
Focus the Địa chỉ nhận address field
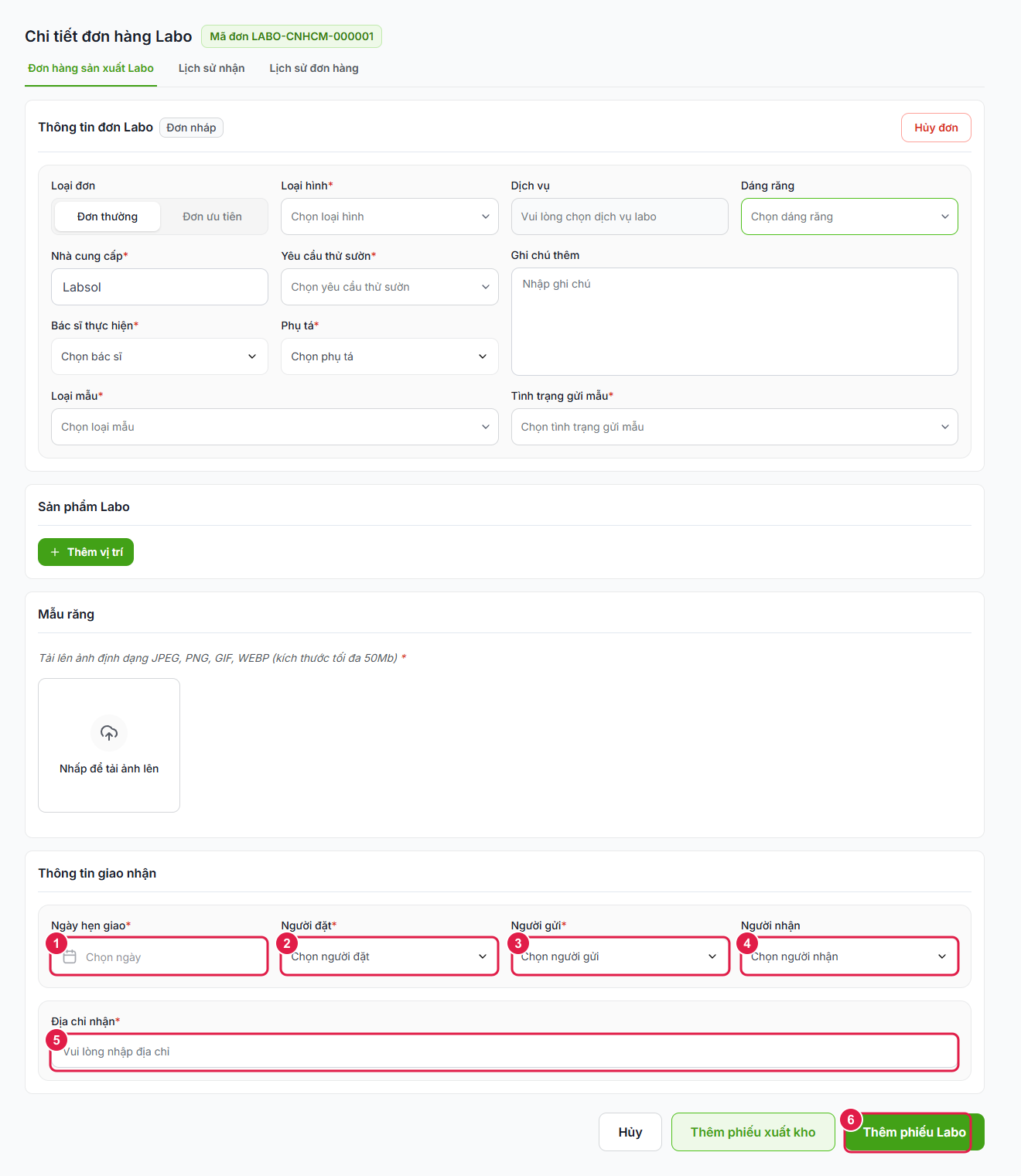[x=504, y=1052]
